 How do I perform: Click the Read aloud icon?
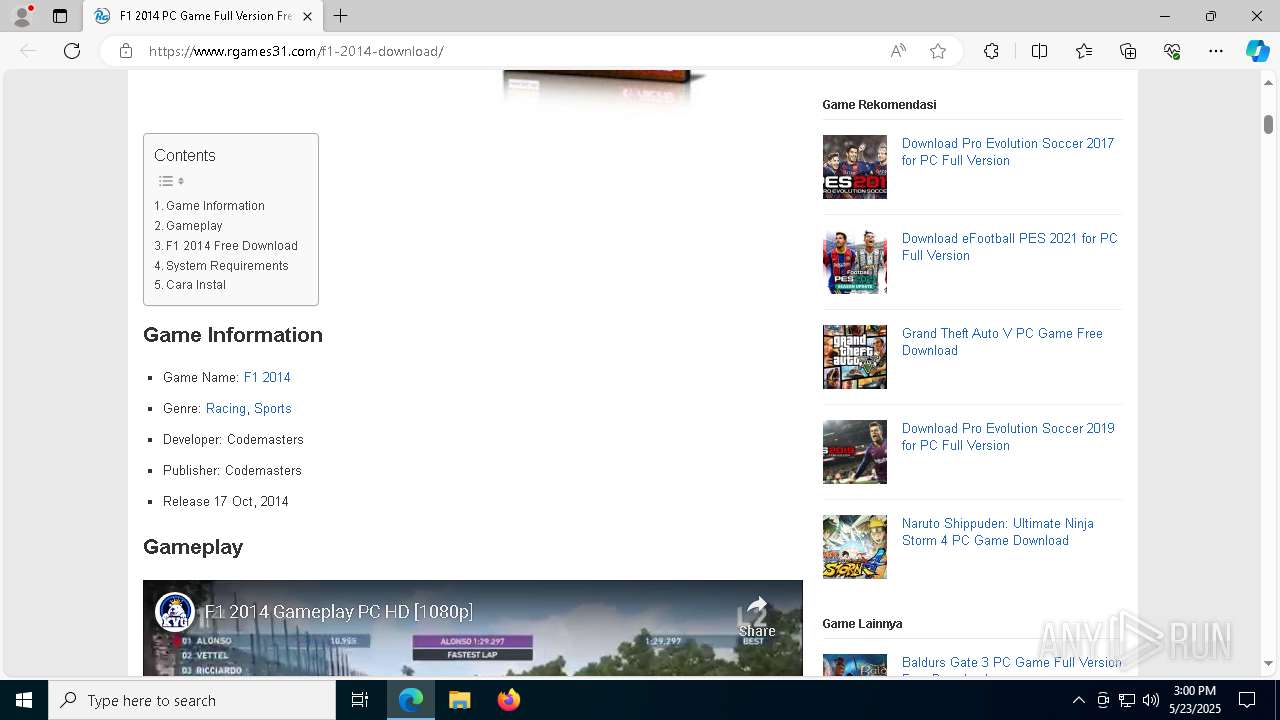click(x=898, y=51)
